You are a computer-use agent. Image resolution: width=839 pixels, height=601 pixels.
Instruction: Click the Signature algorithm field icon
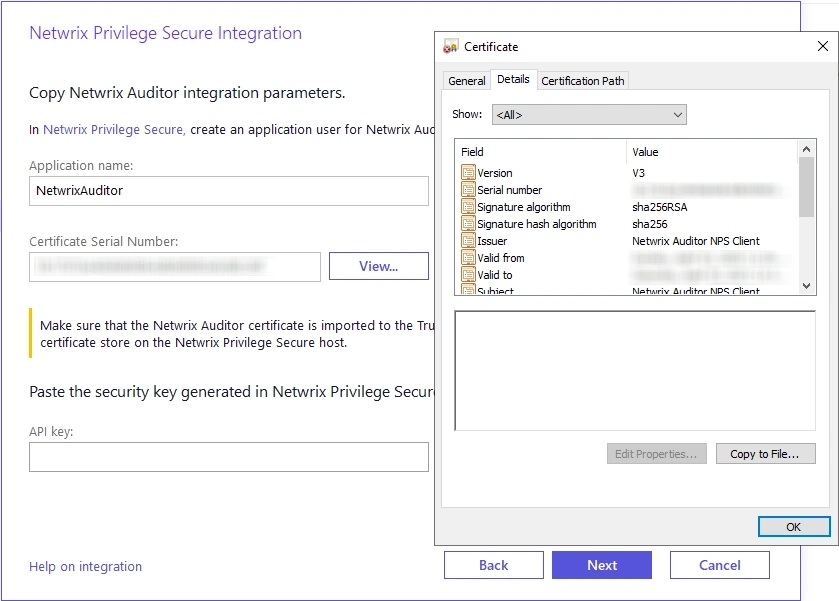[469, 206]
